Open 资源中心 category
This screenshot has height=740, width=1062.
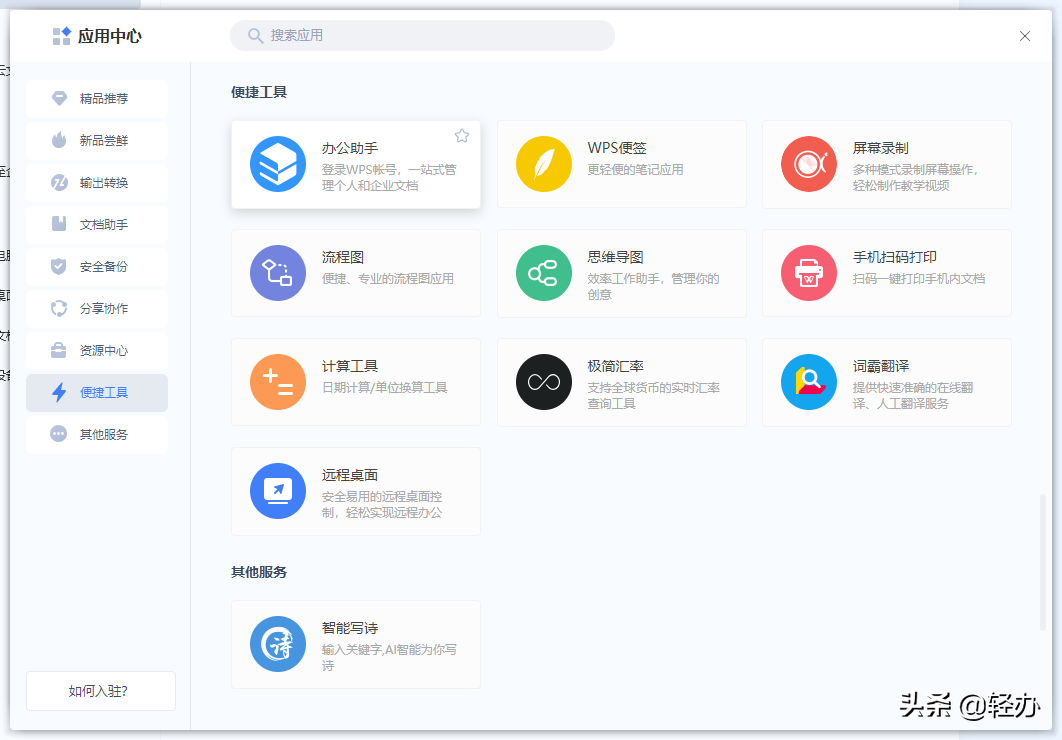pos(97,351)
